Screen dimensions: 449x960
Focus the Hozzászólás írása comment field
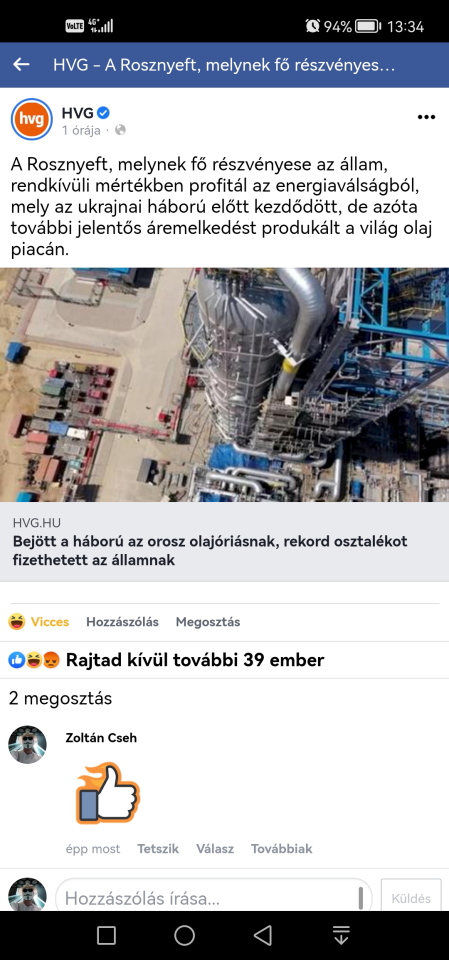[213, 898]
